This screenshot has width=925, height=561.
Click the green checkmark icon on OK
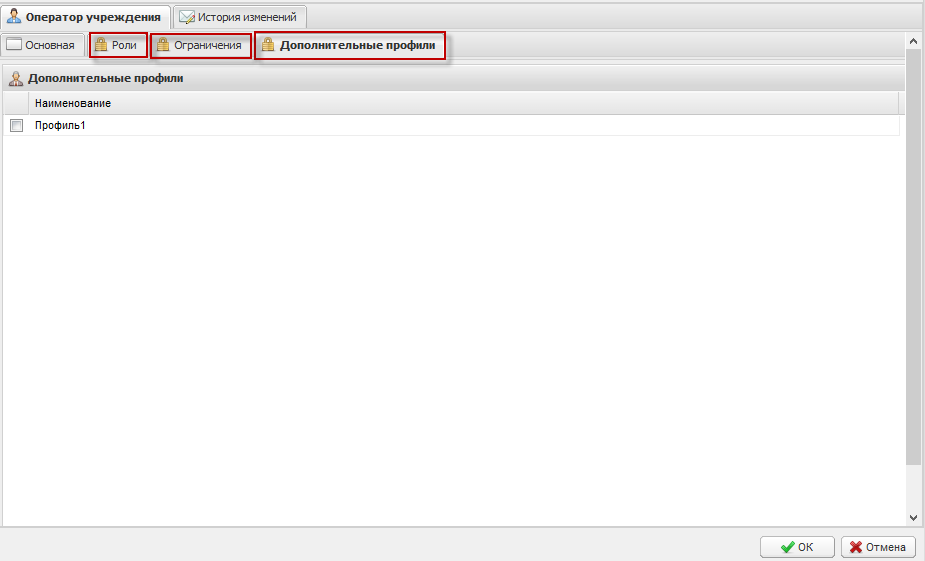(x=787, y=547)
